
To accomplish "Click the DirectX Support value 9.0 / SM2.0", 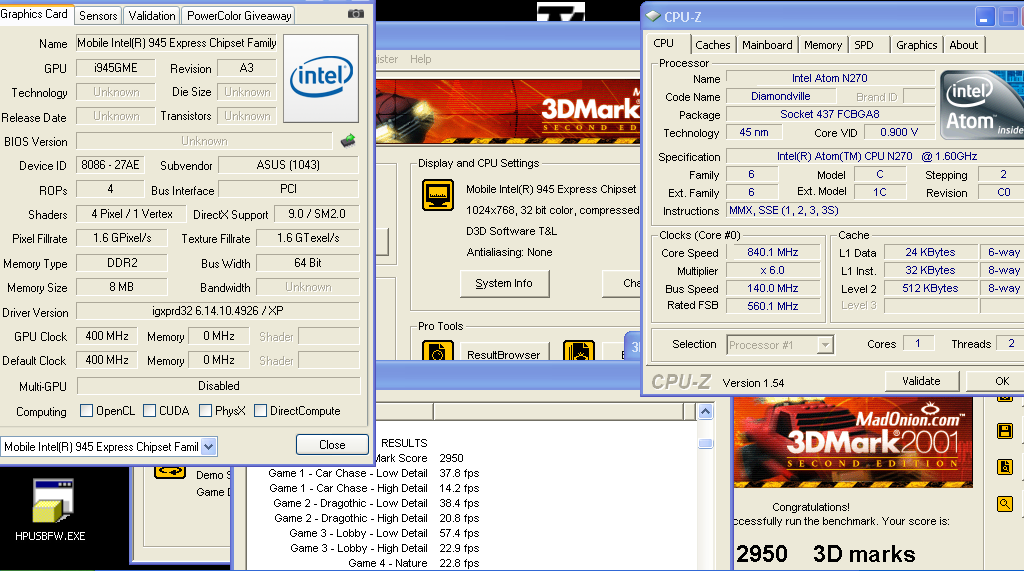I will click(x=317, y=214).
